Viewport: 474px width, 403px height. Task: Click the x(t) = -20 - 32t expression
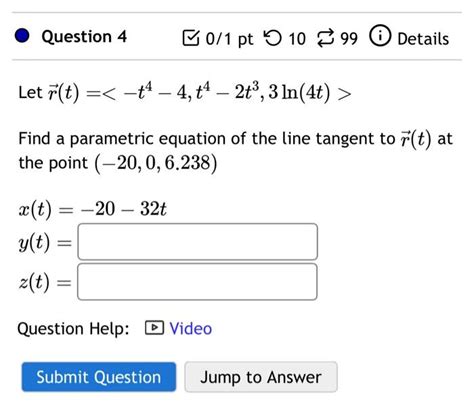pyautogui.click(x=93, y=210)
